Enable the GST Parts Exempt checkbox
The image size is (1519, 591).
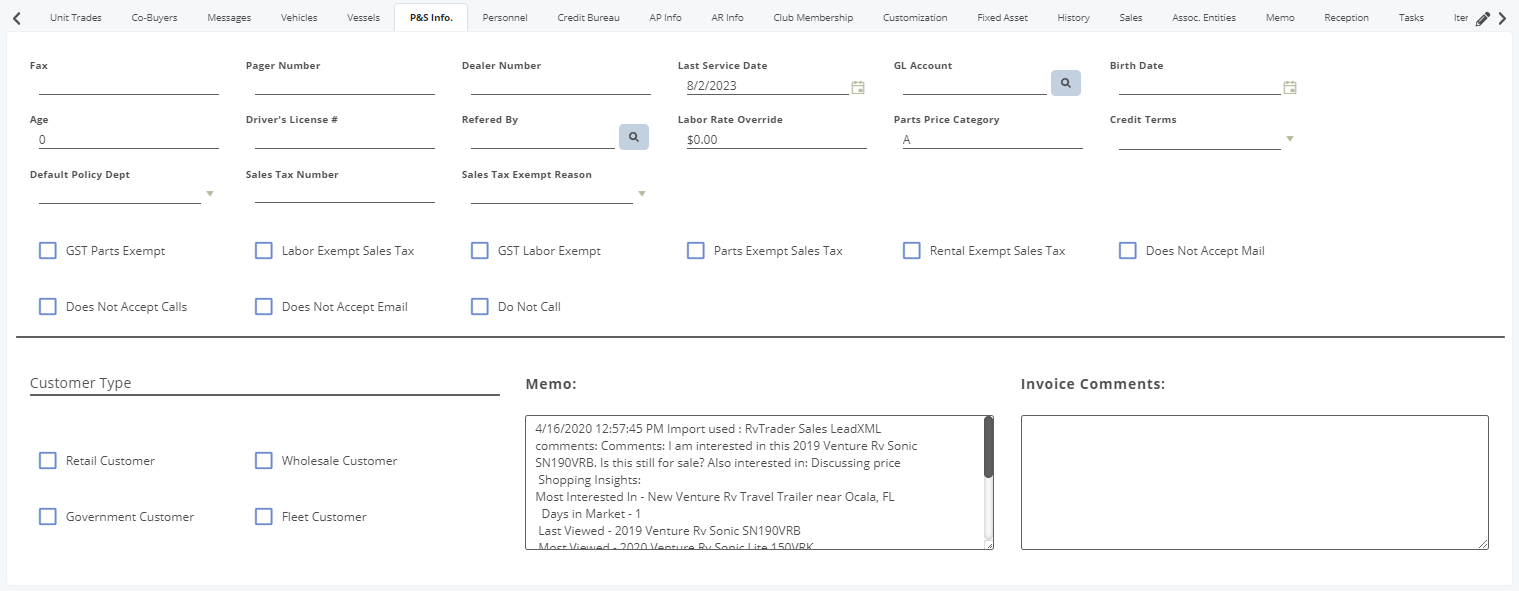[x=47, y=250]
